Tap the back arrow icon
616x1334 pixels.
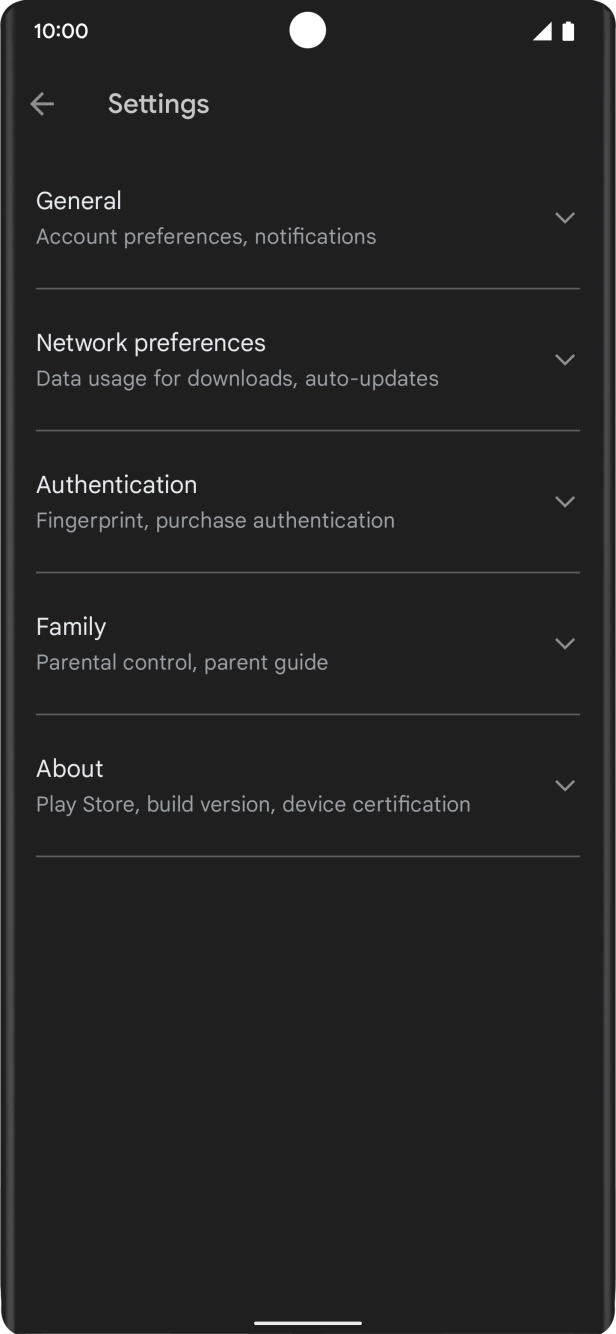[x=42, y=104]
